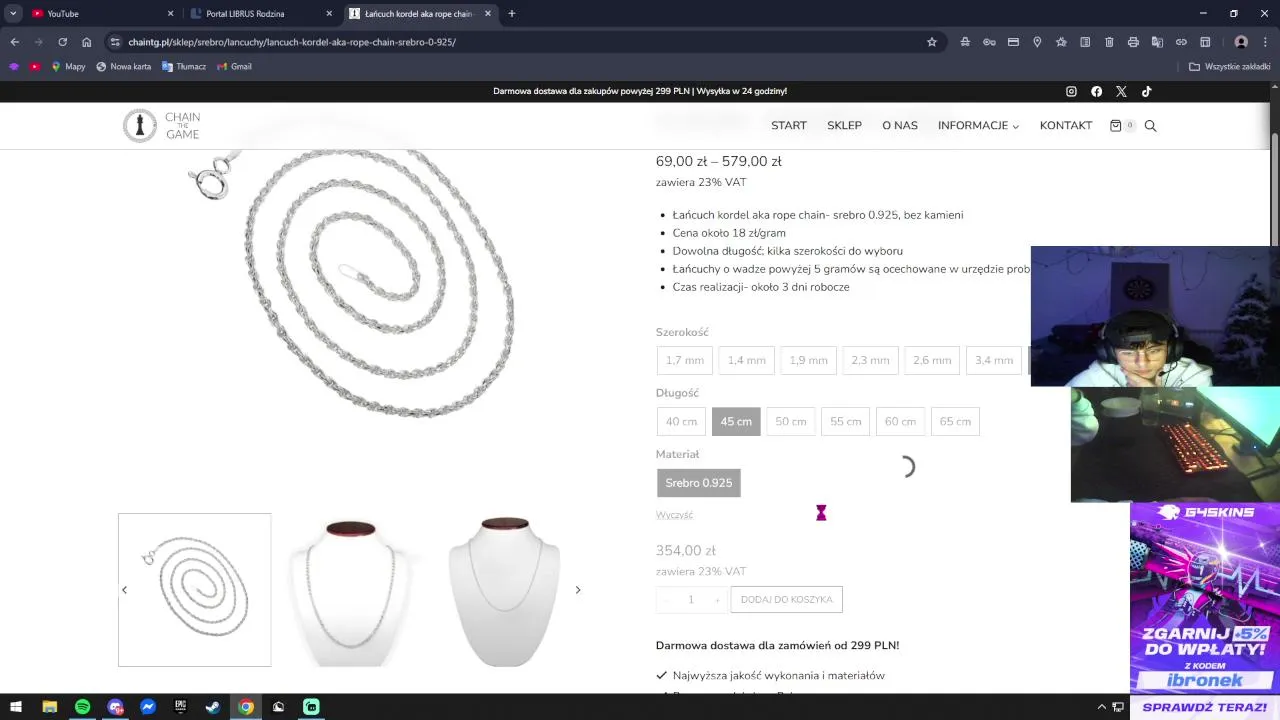Open the Gmail bookmark
This screenshot has width=1280, height=720.
pos(234,66)
